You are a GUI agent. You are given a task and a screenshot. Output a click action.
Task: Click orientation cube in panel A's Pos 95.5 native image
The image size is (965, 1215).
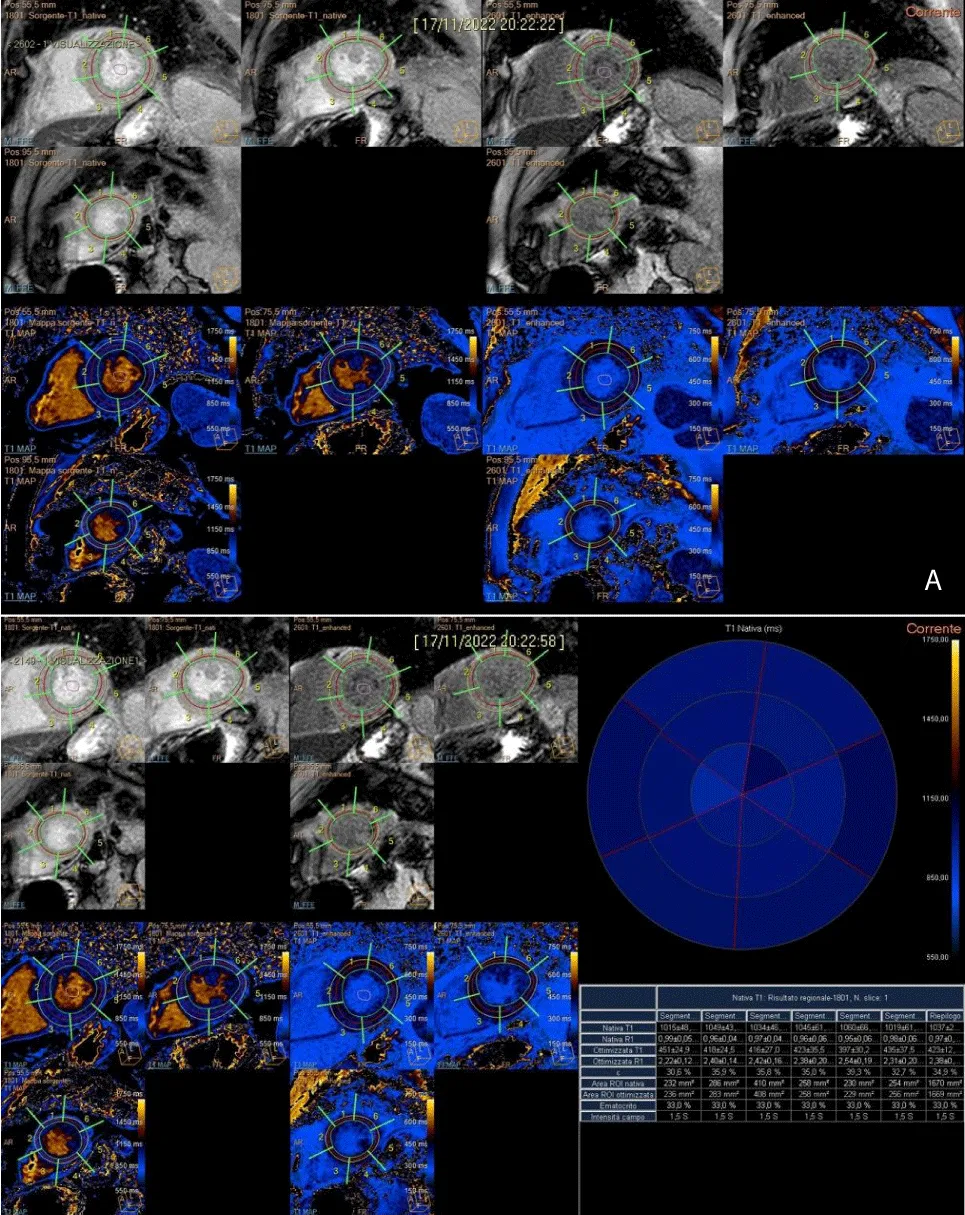(x=225, y=276)
